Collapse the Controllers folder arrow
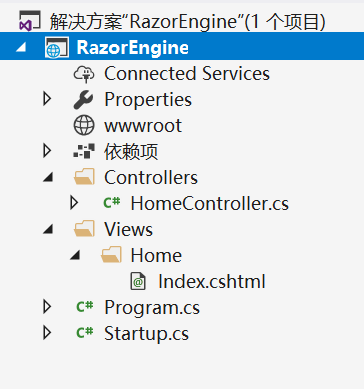 point(48,177)
